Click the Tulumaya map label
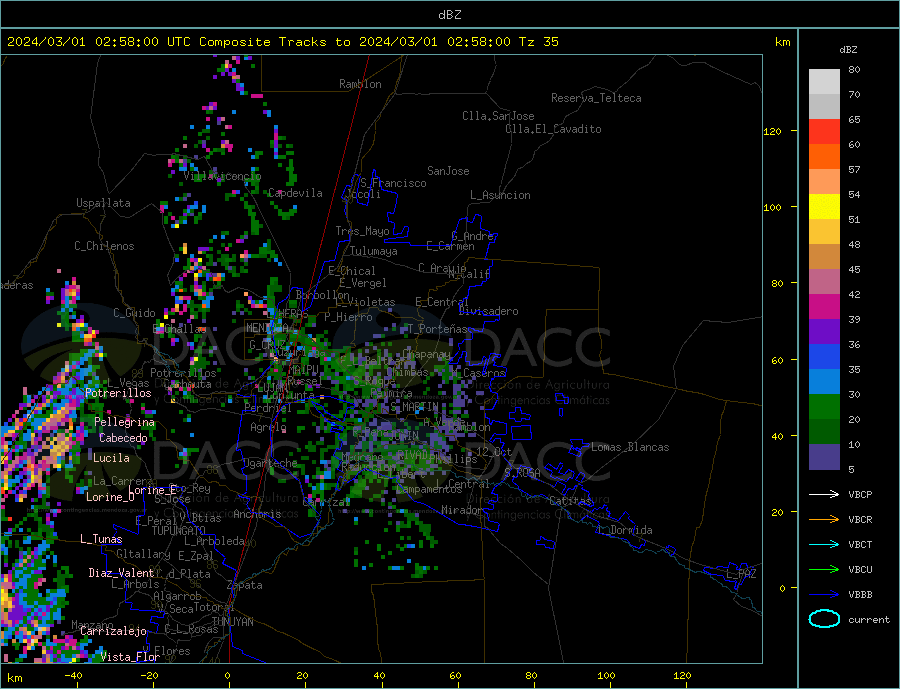 coord(374,251)
